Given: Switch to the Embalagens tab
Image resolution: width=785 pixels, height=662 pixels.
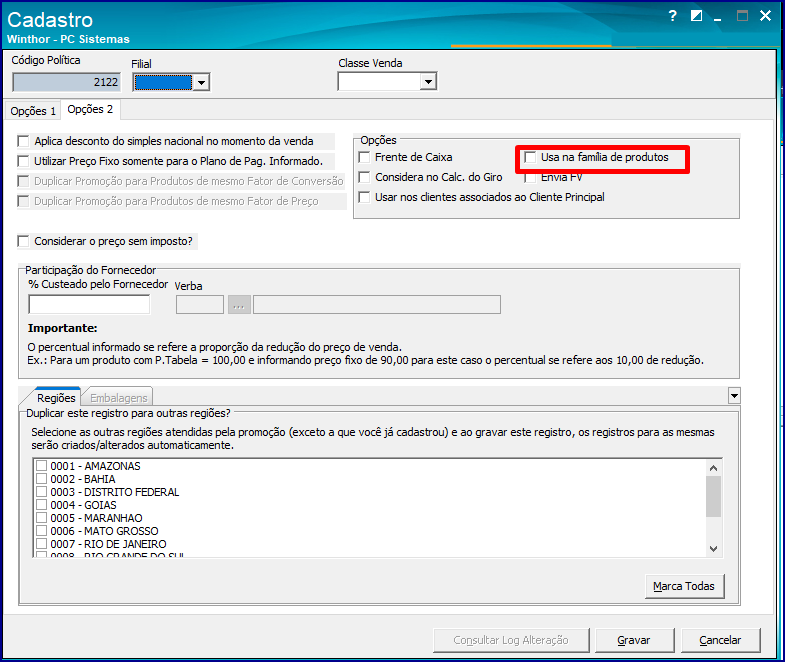Looking at the screenshot, I should tap(119, 398).
